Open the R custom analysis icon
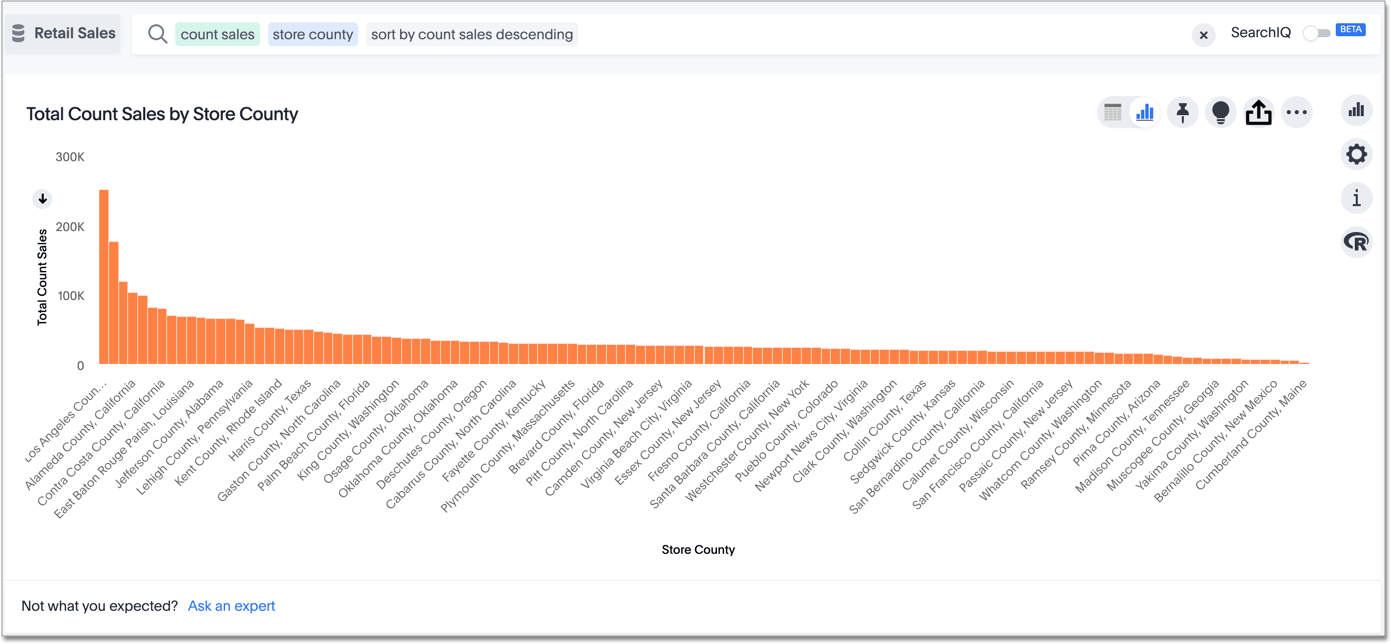This screenshot has height=644, width=1391. (1356, 242)
